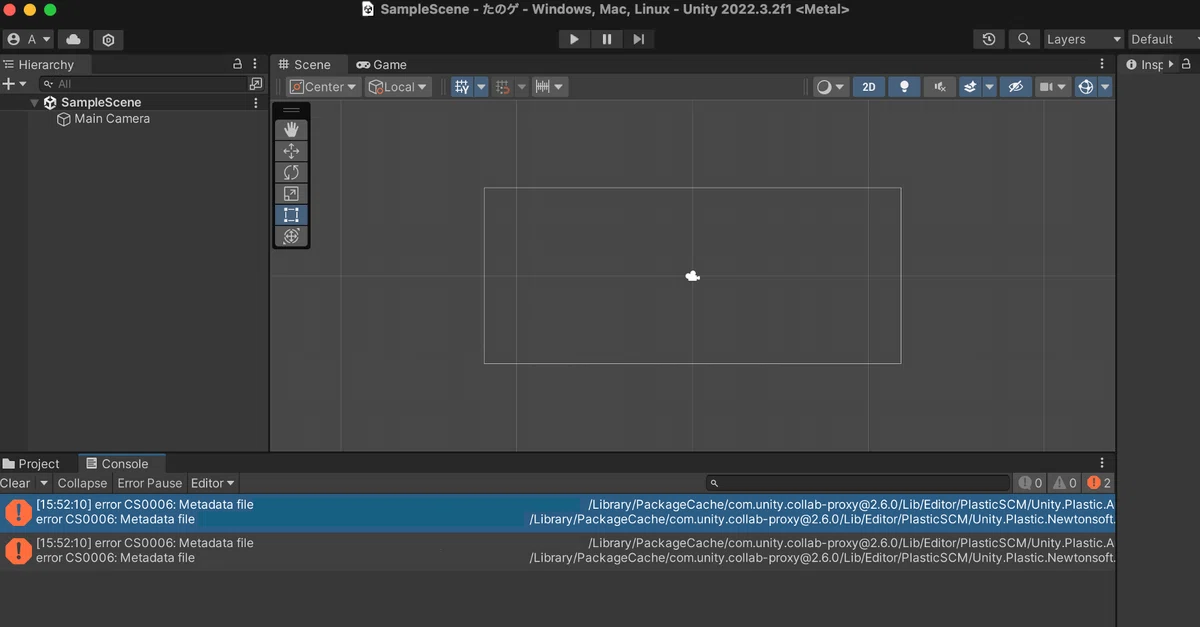Select the Inspector tab
Viewport: 1200px width, 627px height.
coord(1146,64)
